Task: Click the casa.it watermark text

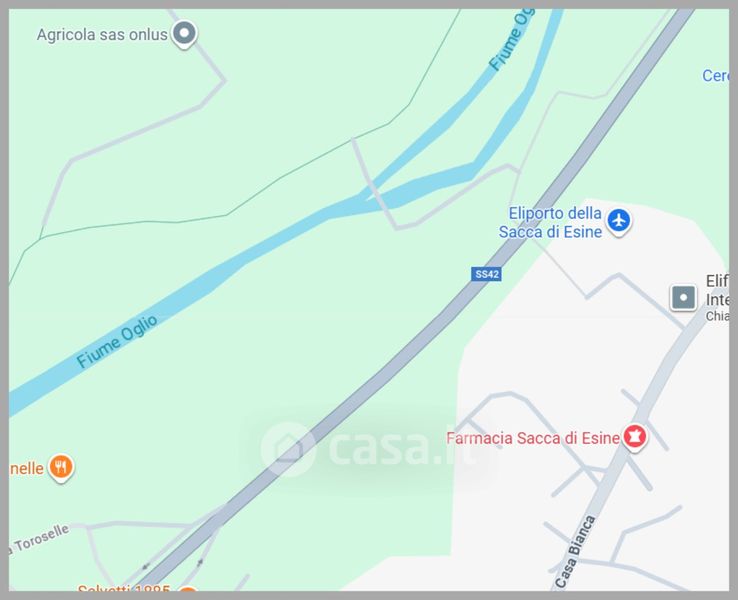Action: point(403,448)
